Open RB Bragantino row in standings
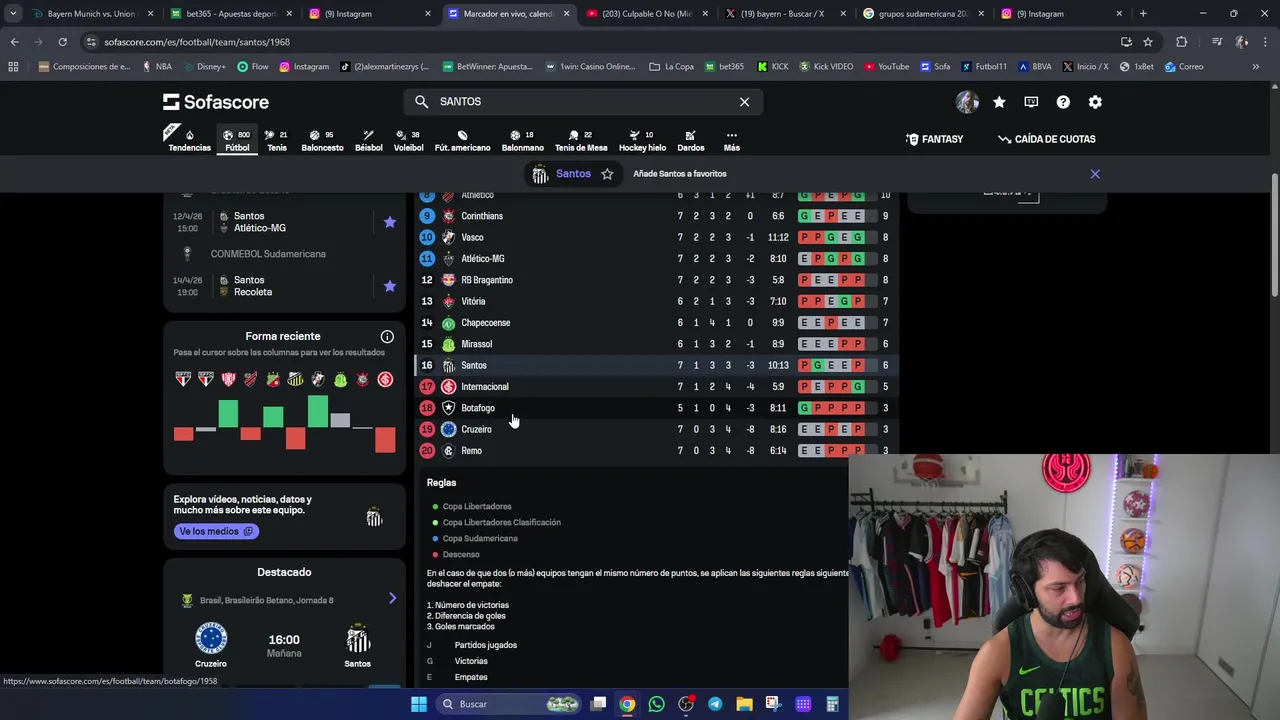 tap(655, 280)
